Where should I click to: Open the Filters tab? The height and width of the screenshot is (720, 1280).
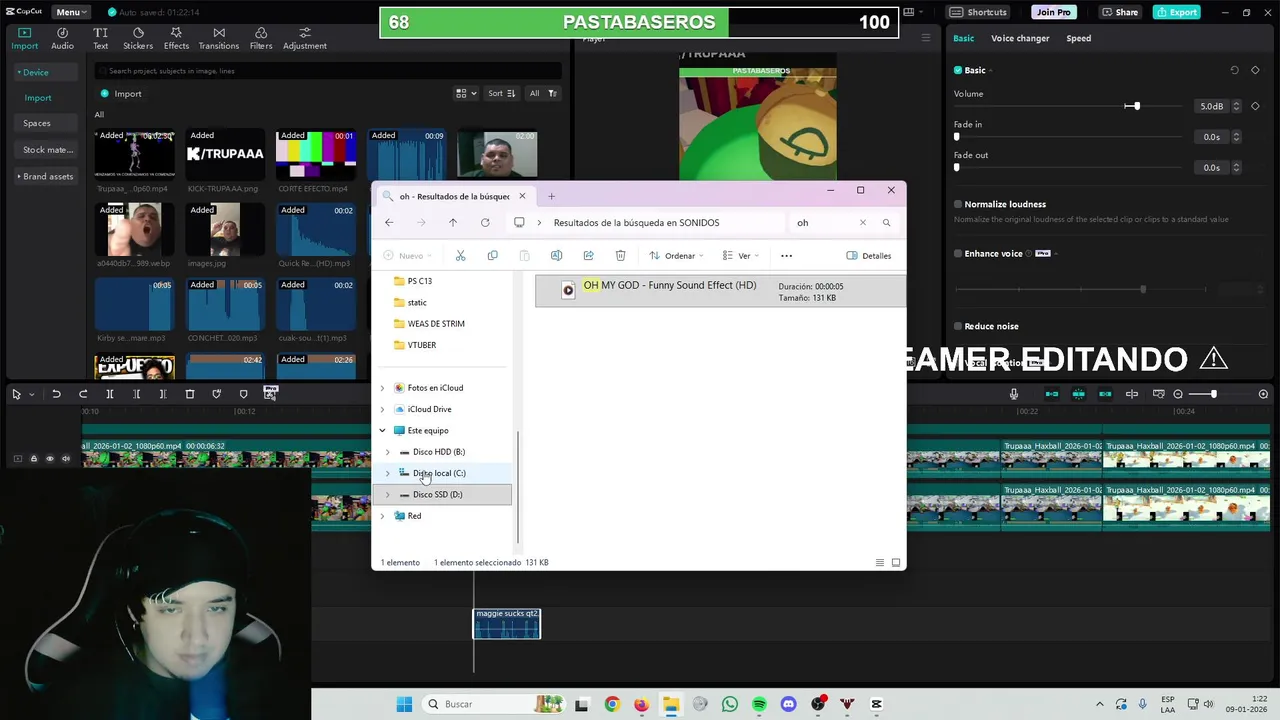tap(261, 38)
